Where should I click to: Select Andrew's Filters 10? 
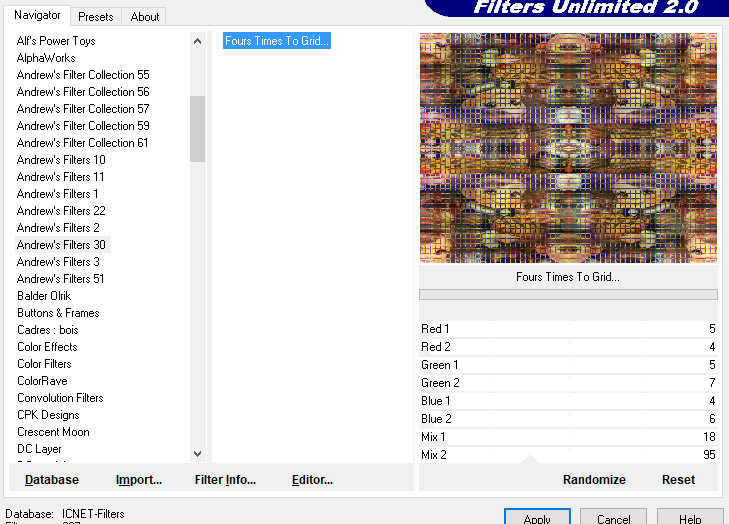tap(61, 160)
